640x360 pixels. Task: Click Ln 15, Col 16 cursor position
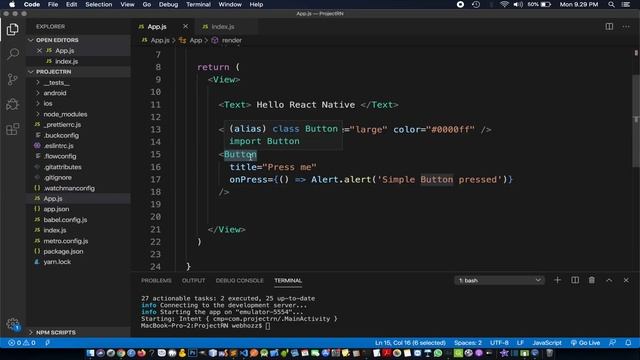point(410,343)
